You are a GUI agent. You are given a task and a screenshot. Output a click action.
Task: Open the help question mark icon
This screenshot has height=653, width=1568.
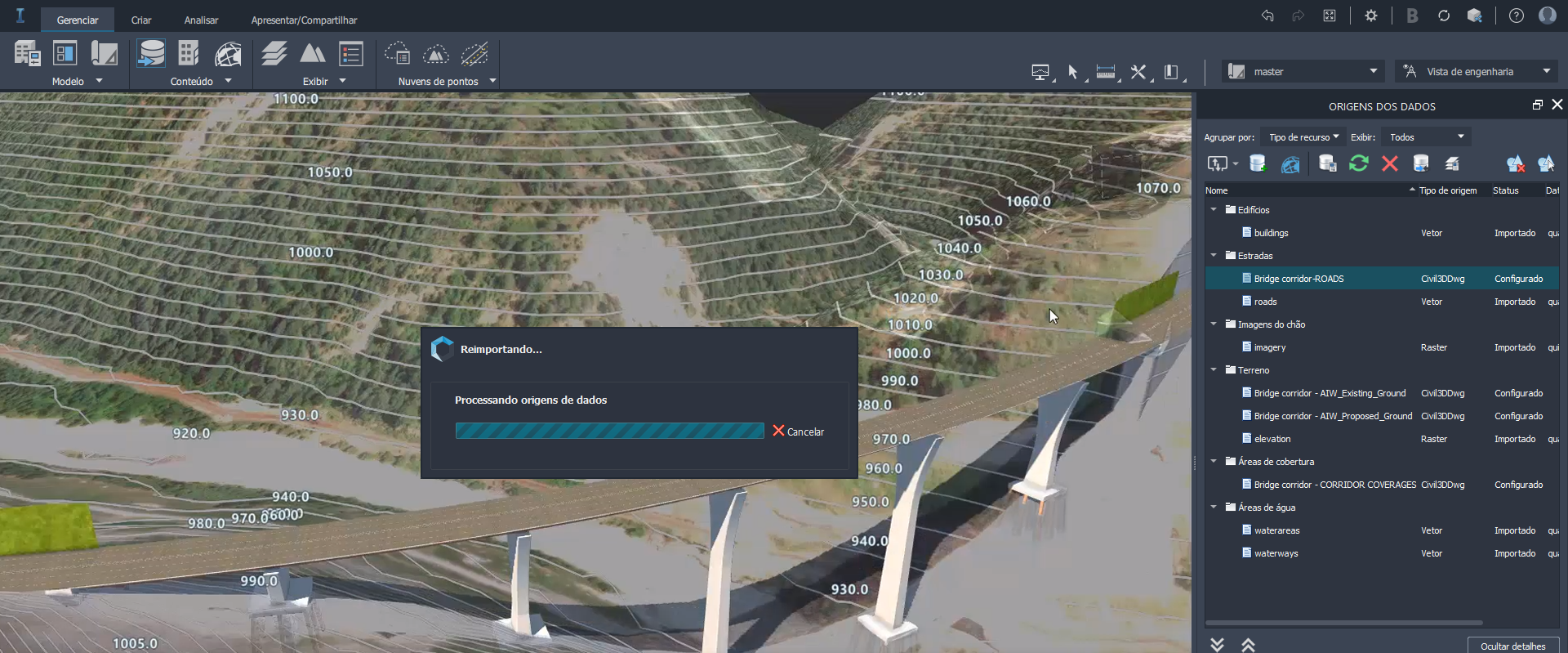pyautogui.click(x=1517, y=16)
